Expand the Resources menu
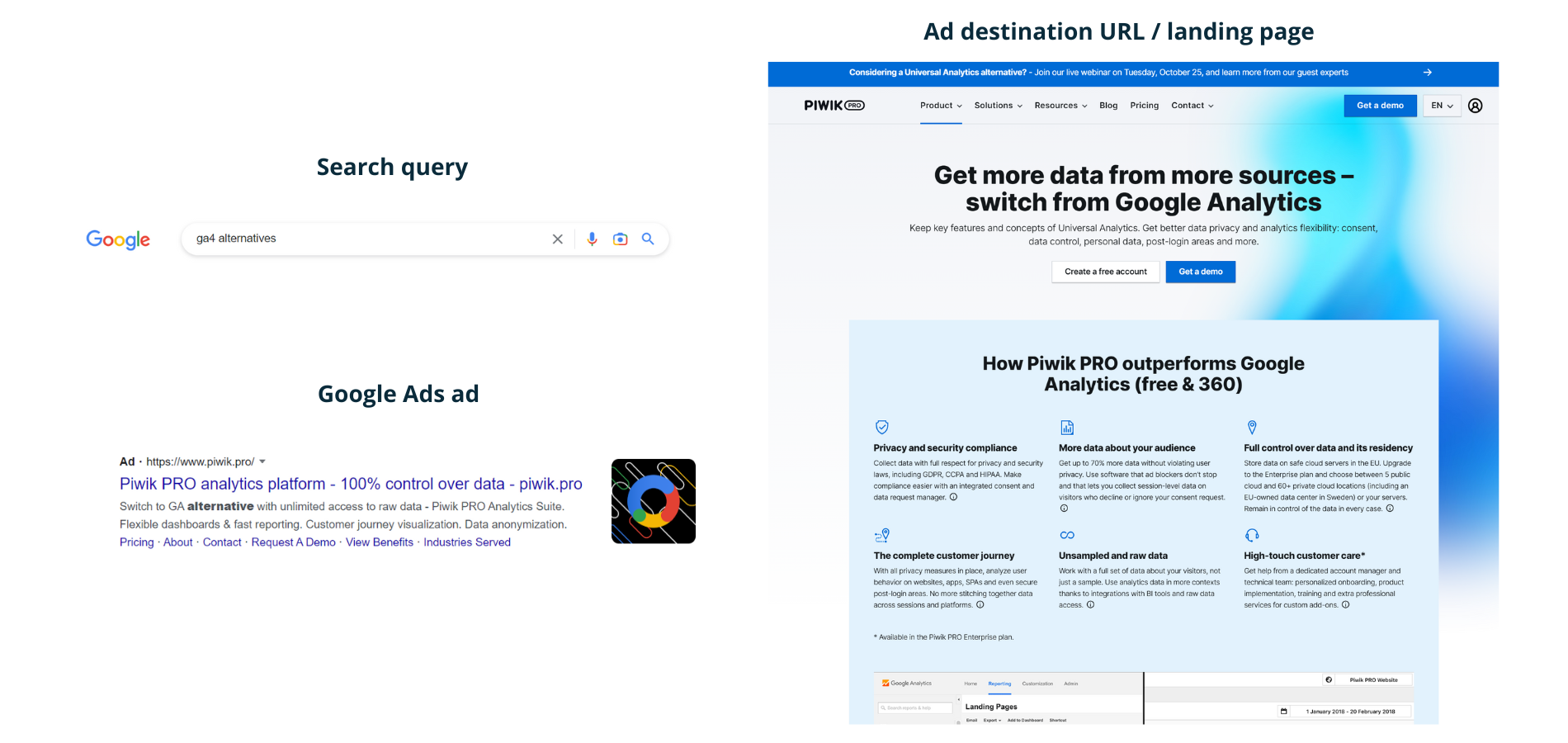This screenshot has width=1568, height=743. 1061,106
